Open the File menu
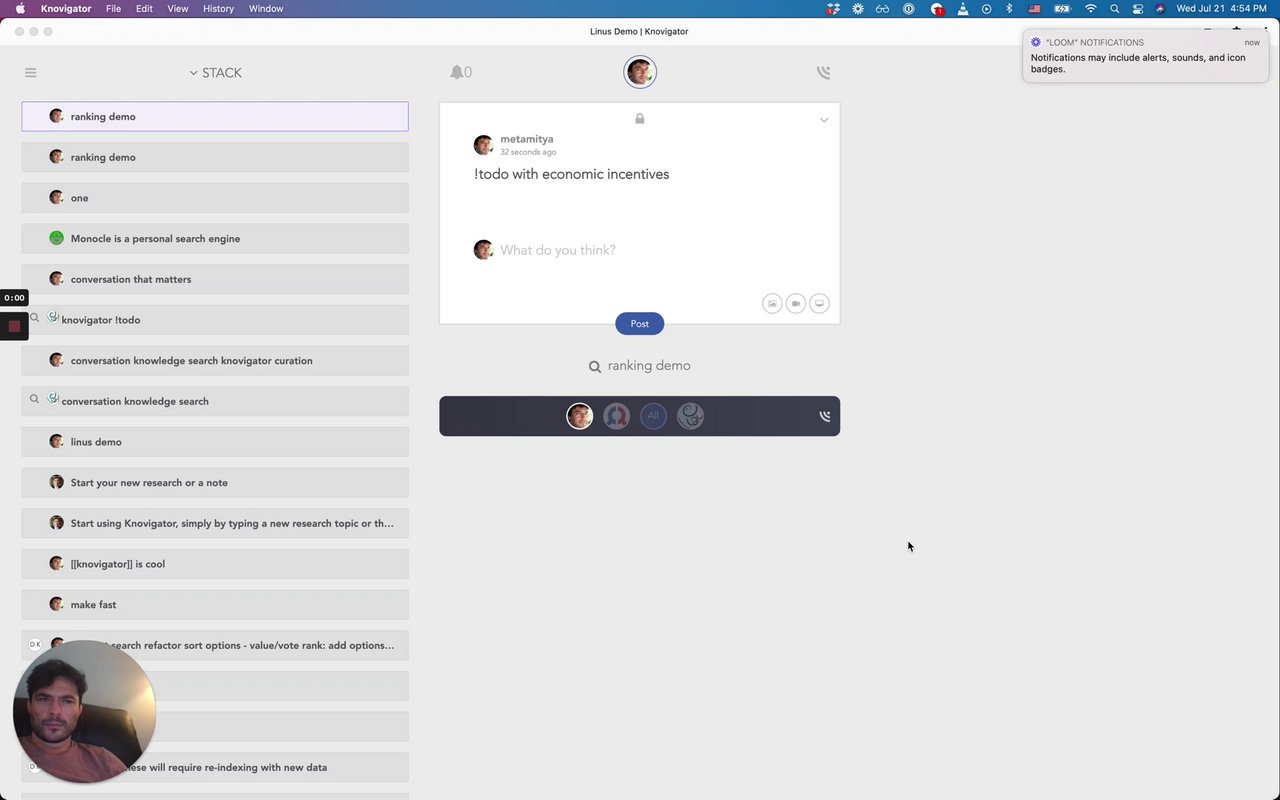The height and width of the screenshot is (800, 1280). point(113,8)
